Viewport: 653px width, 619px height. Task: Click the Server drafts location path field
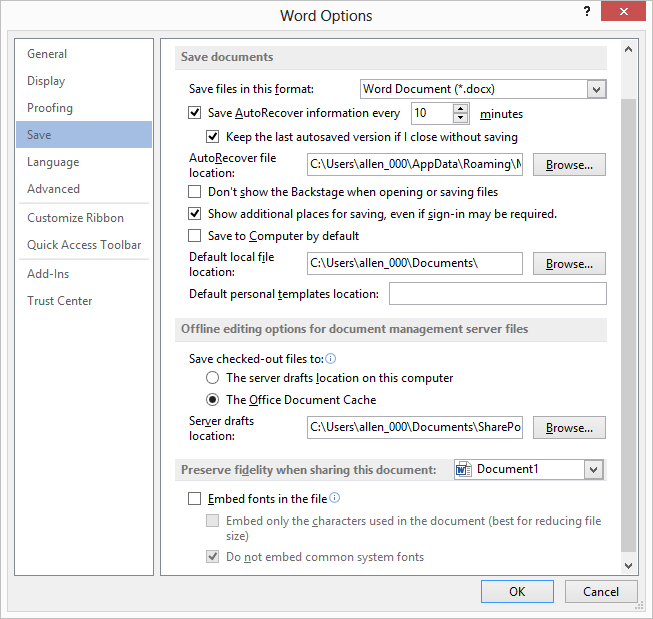coord(415,427)
